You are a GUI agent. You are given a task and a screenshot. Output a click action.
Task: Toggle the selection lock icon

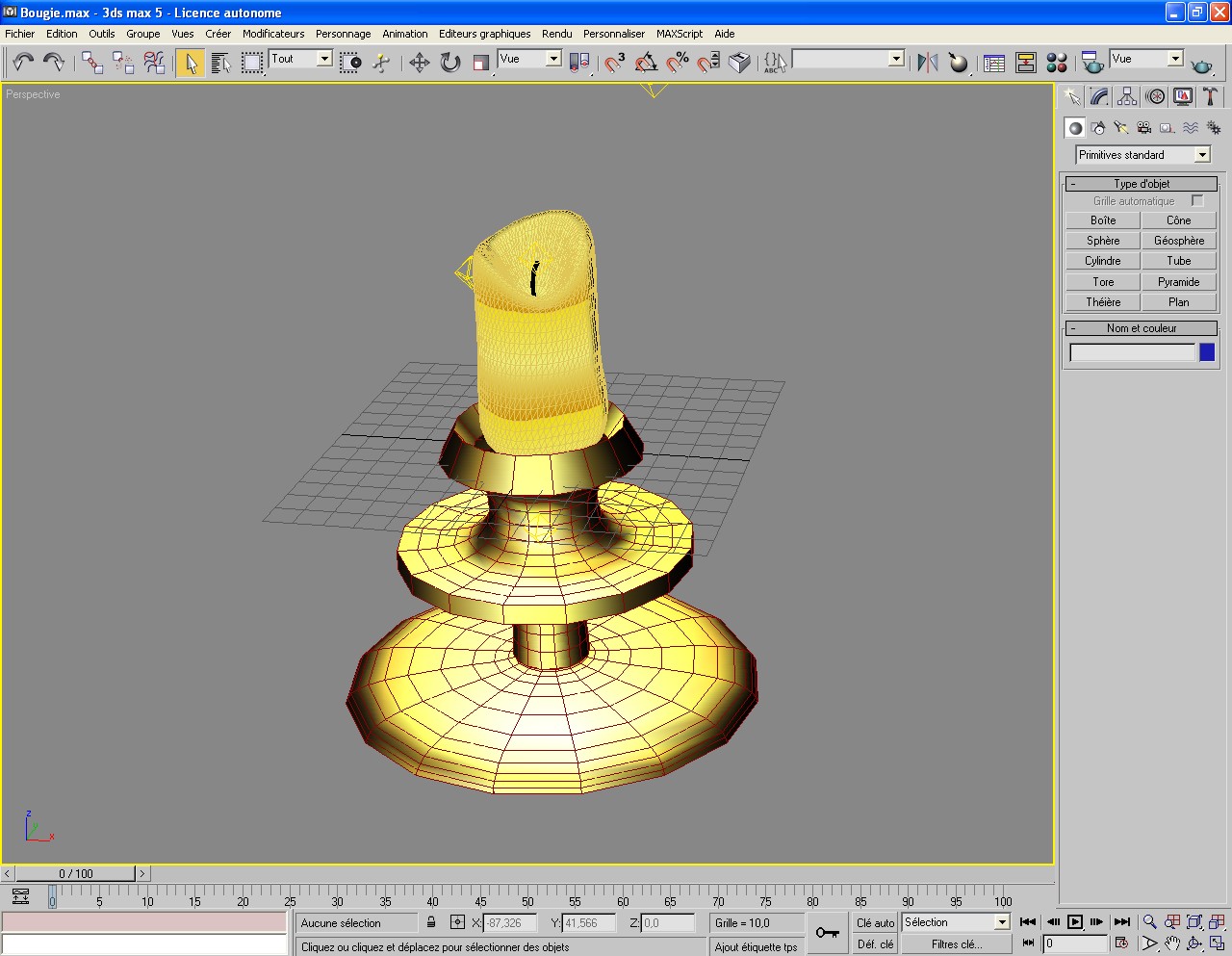point(431,922)
